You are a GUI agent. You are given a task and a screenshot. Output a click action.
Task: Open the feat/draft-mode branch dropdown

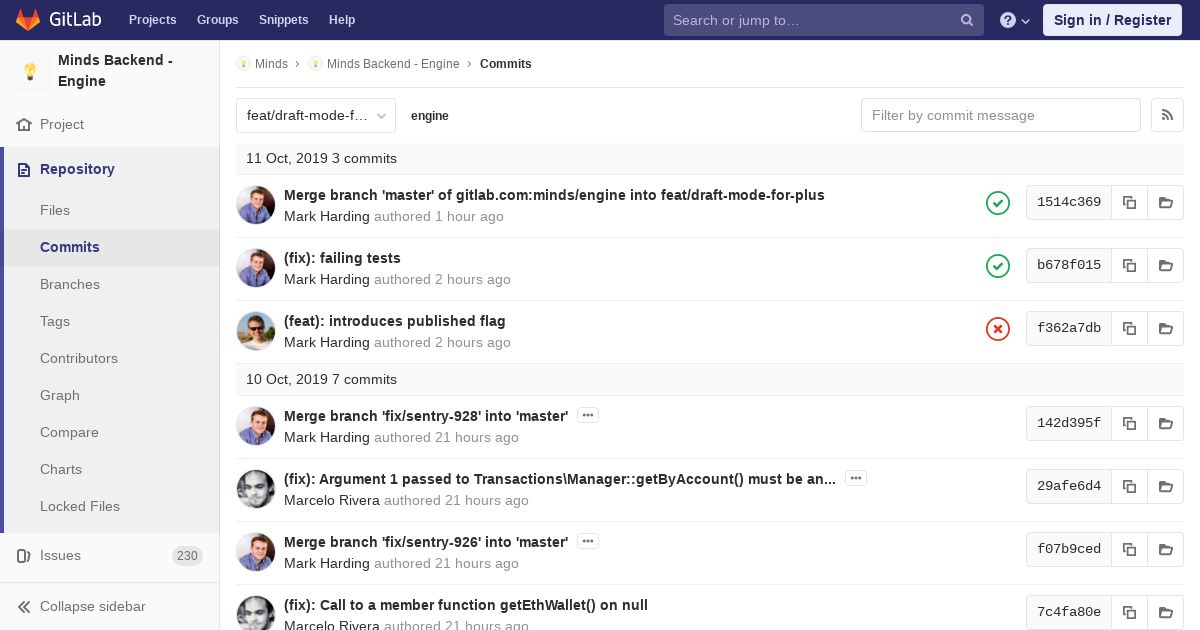[x=316, y=115]
